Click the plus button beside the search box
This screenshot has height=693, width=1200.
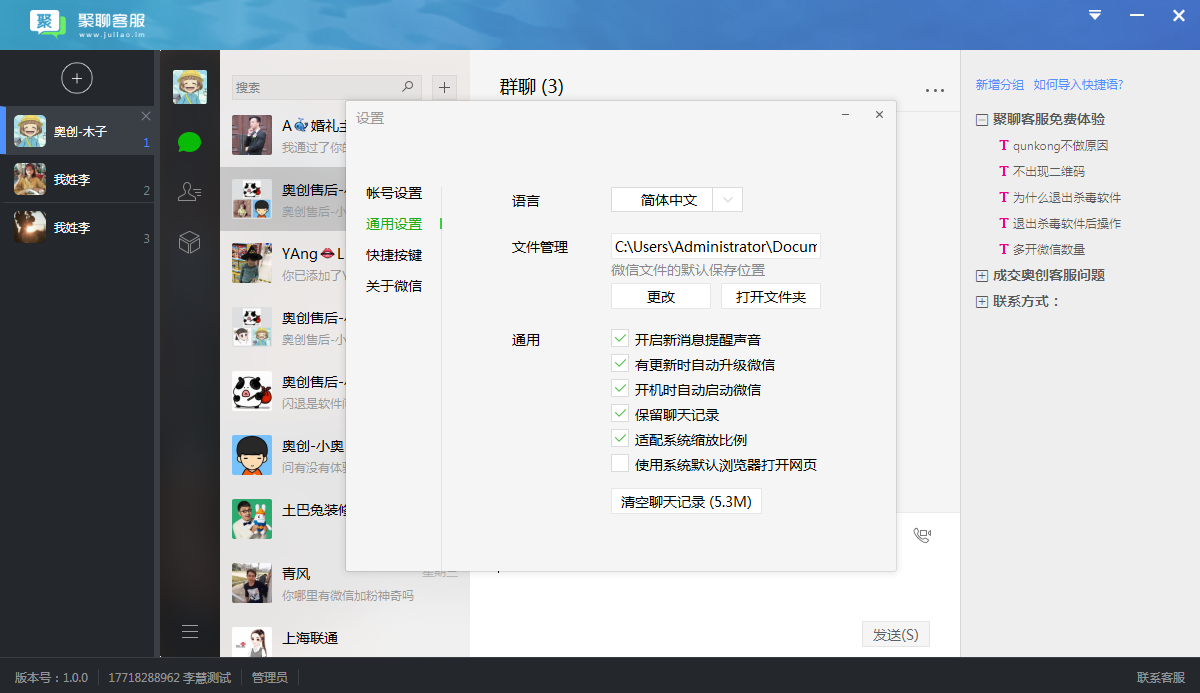445,87
